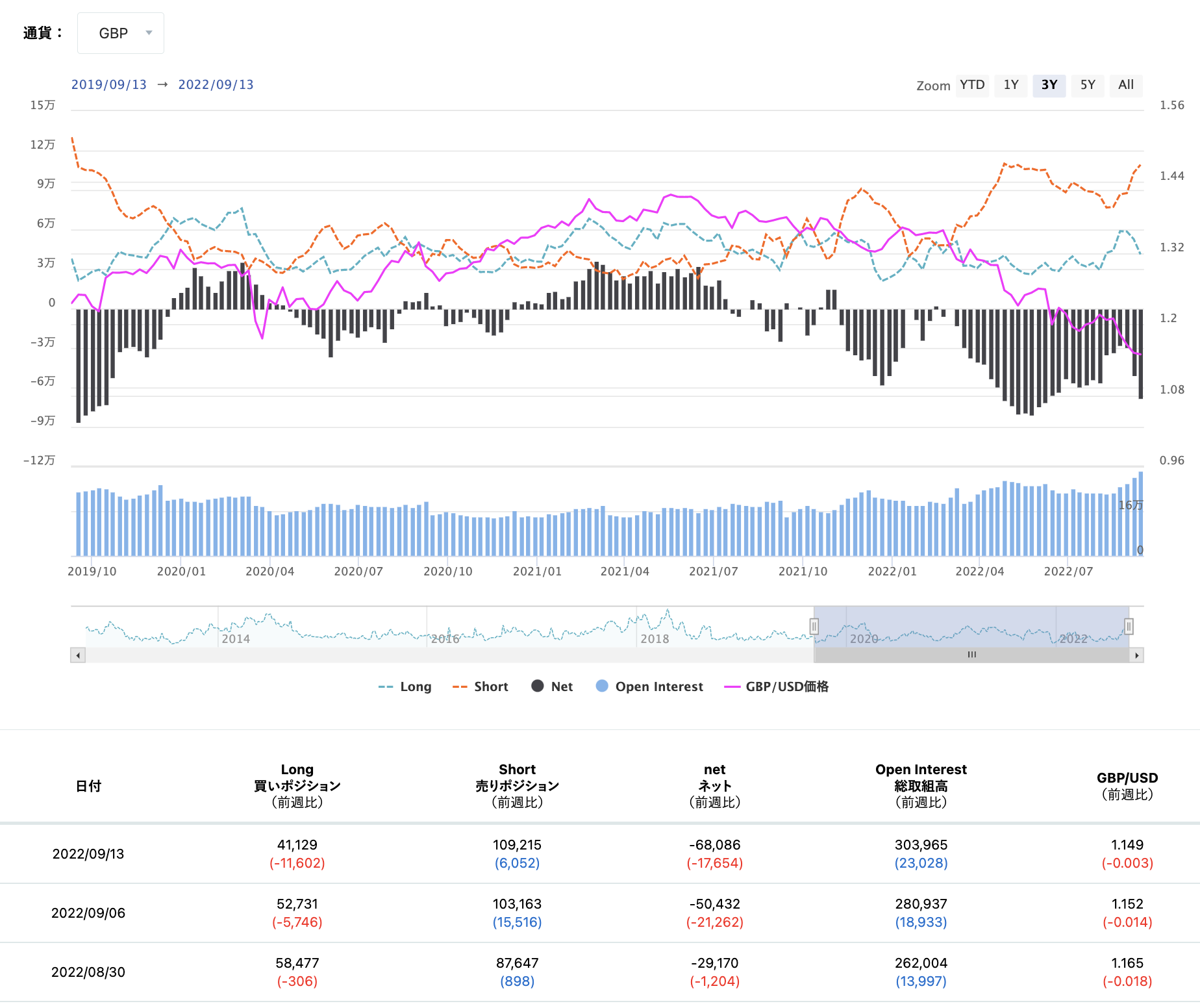Select the 5Y zoom range

1088,85
